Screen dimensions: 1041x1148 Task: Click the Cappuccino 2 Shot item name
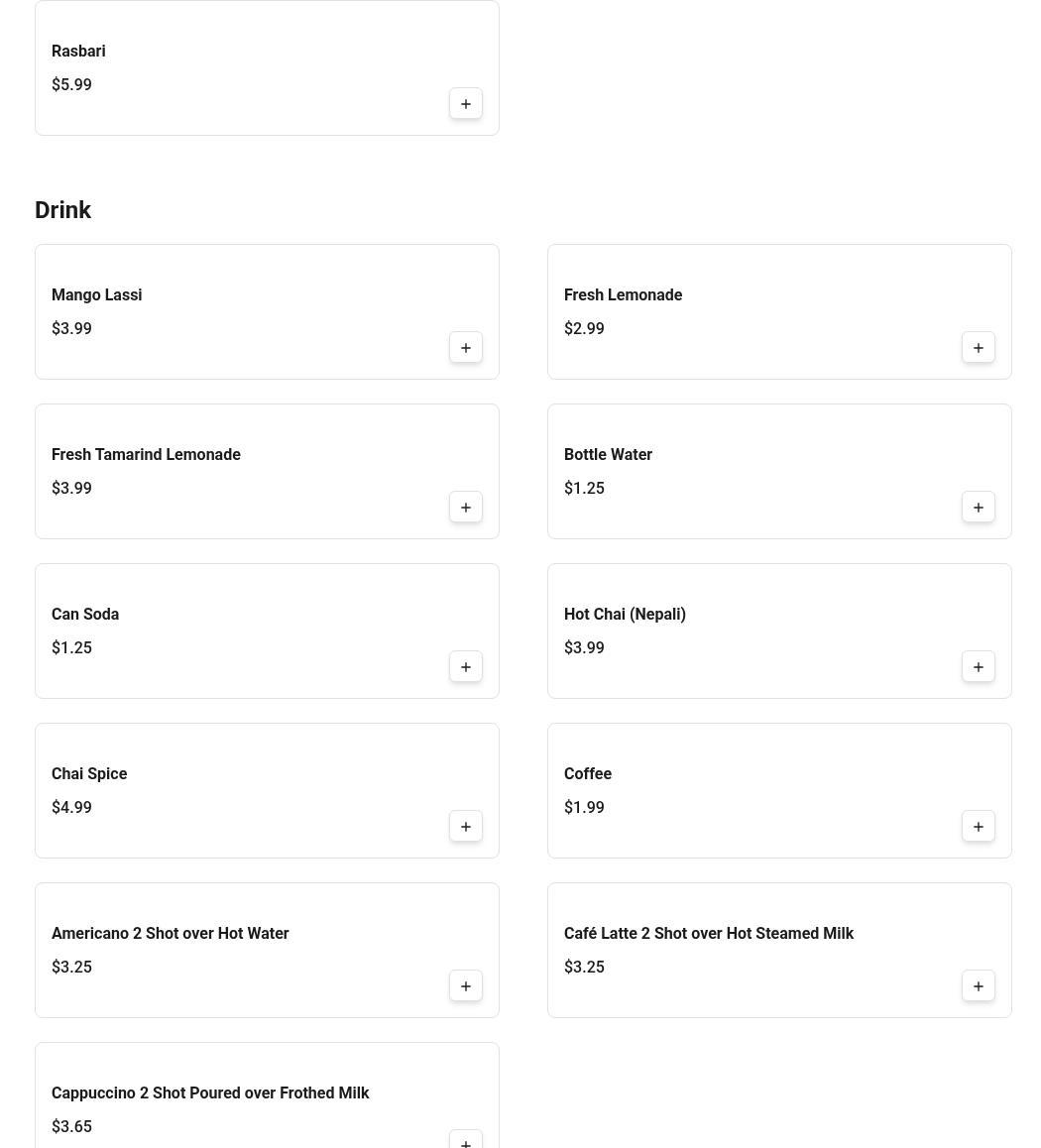pyautogui.click(x=210, y=1092)
